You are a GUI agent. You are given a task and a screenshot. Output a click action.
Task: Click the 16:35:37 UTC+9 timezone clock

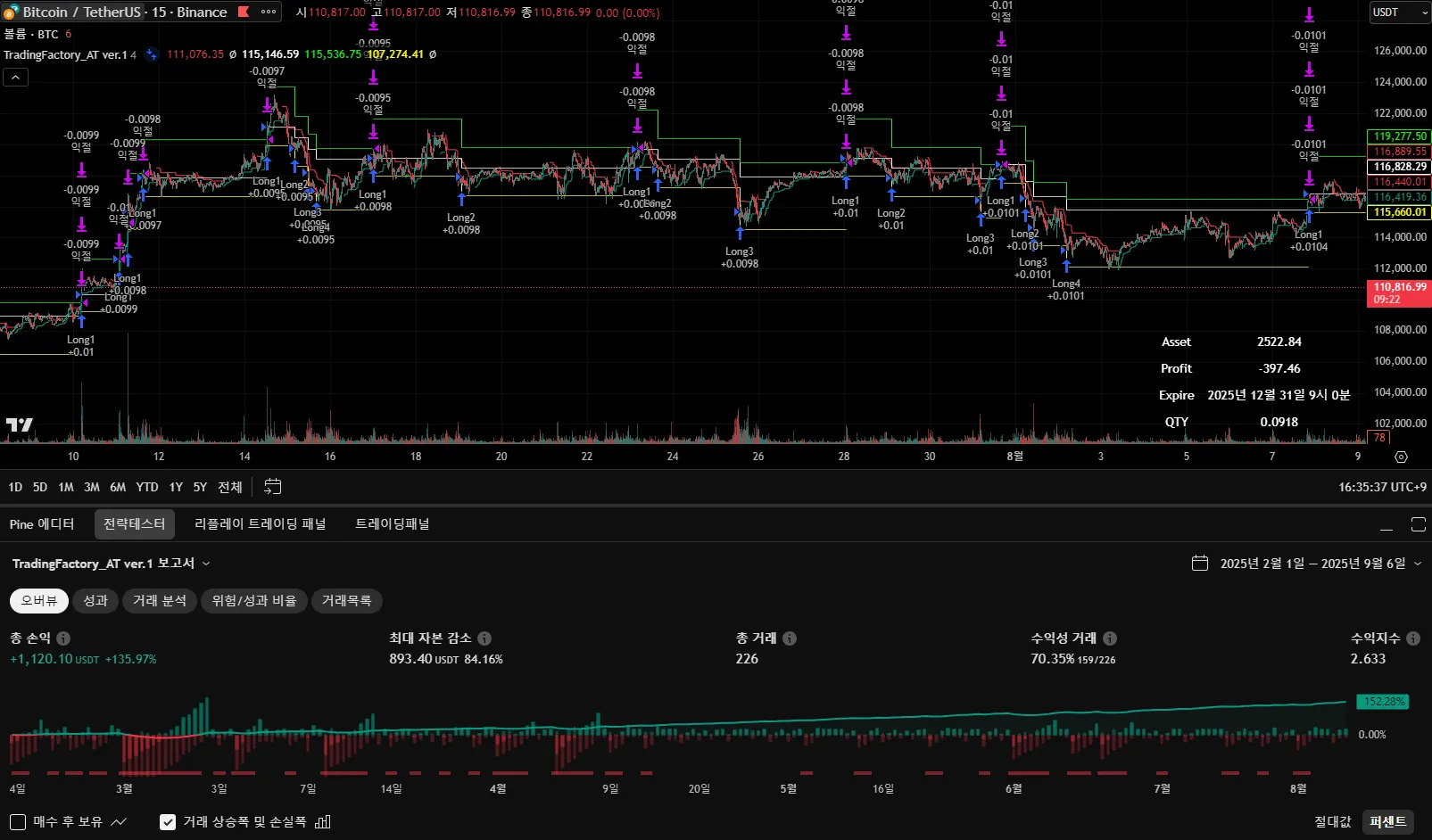click(1381, 487)
